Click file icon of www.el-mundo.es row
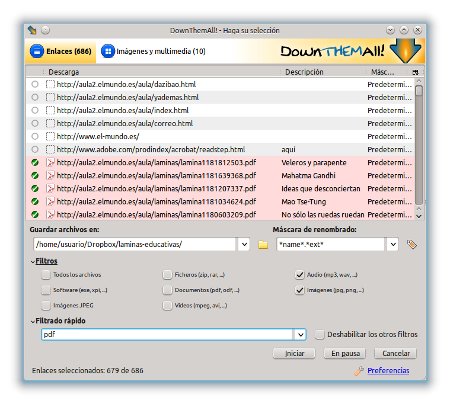Screen dimensions: 450x404 50,136
